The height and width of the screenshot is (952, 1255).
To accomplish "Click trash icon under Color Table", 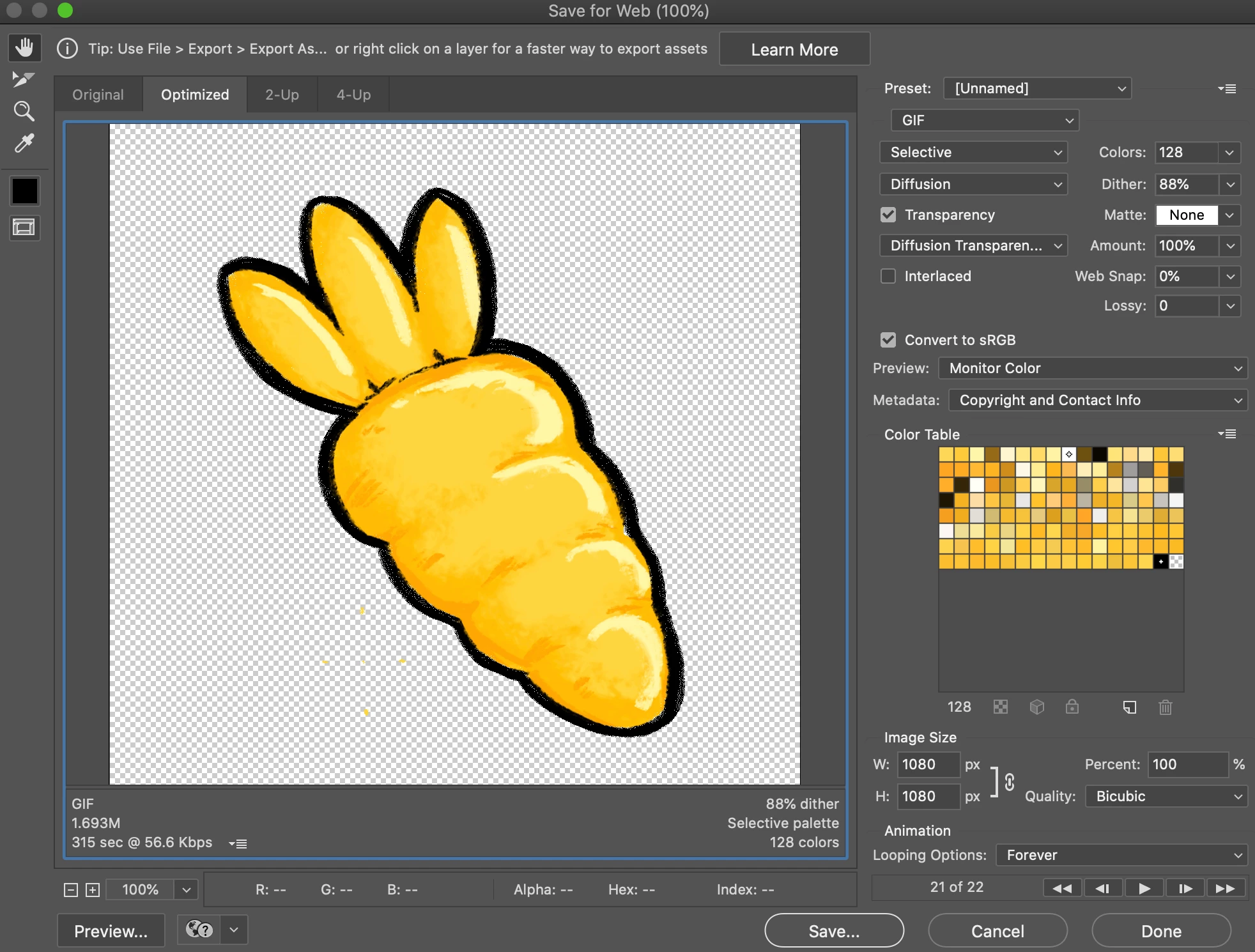I will (x=1165, y=707).
